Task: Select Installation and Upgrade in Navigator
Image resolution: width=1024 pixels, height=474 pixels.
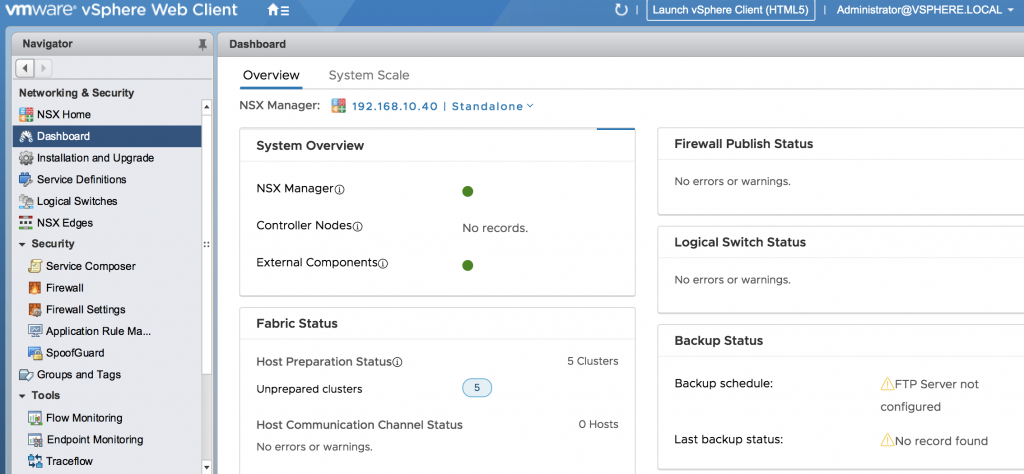Action: click(95, 158)
